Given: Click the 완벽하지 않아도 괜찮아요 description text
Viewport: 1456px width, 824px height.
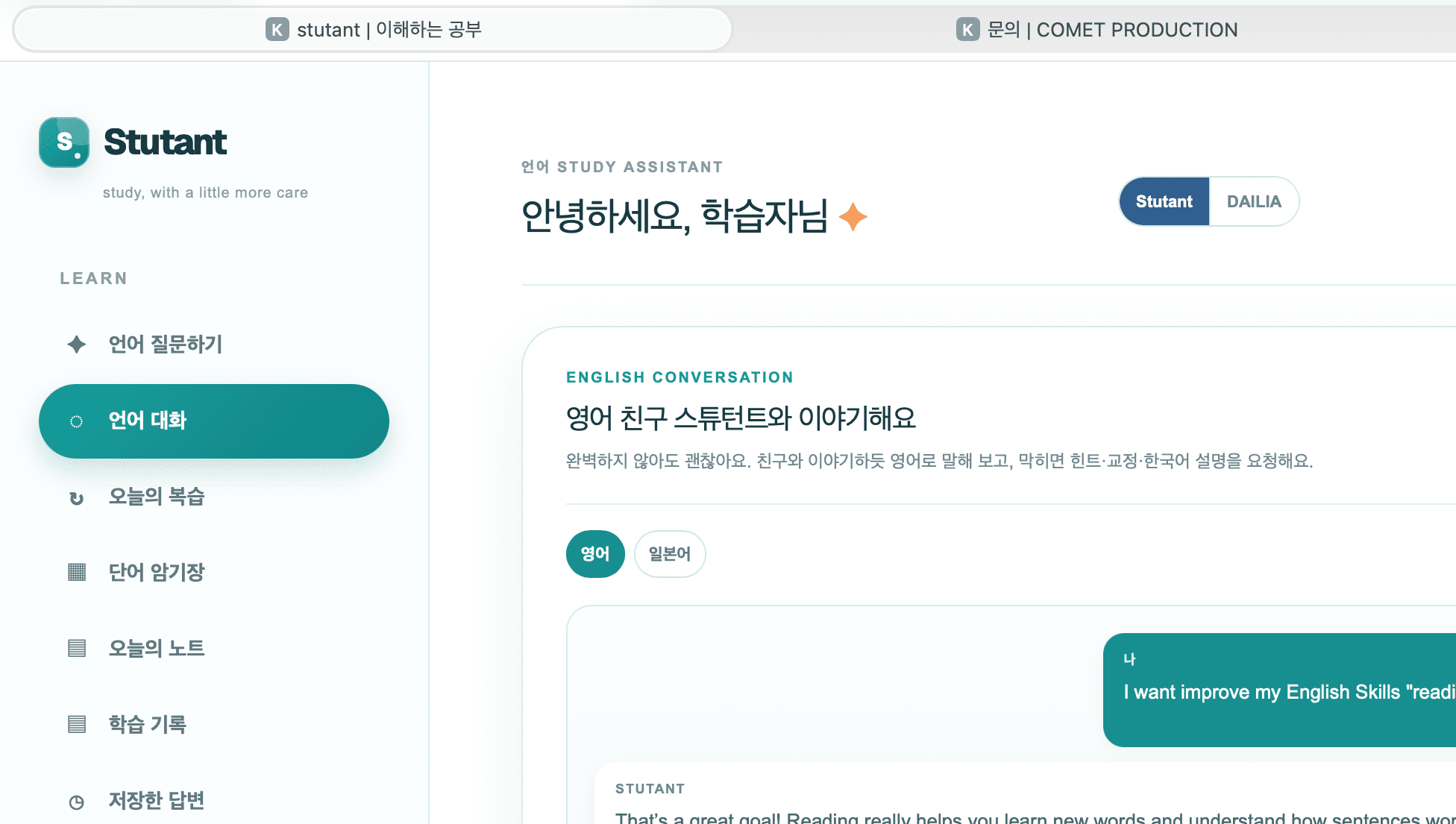Looking at the screenshot, I should (939, 461).
